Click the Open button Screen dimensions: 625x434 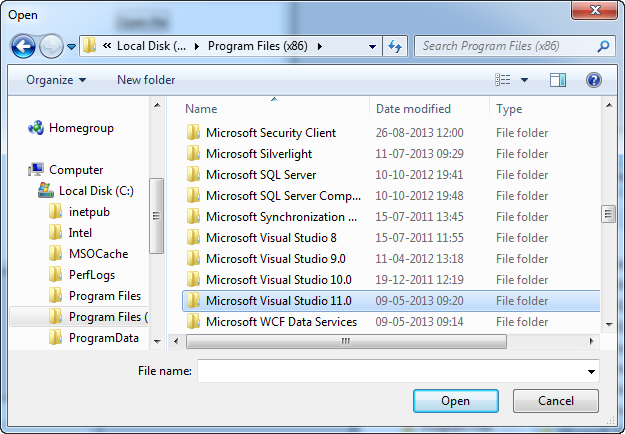455,401
